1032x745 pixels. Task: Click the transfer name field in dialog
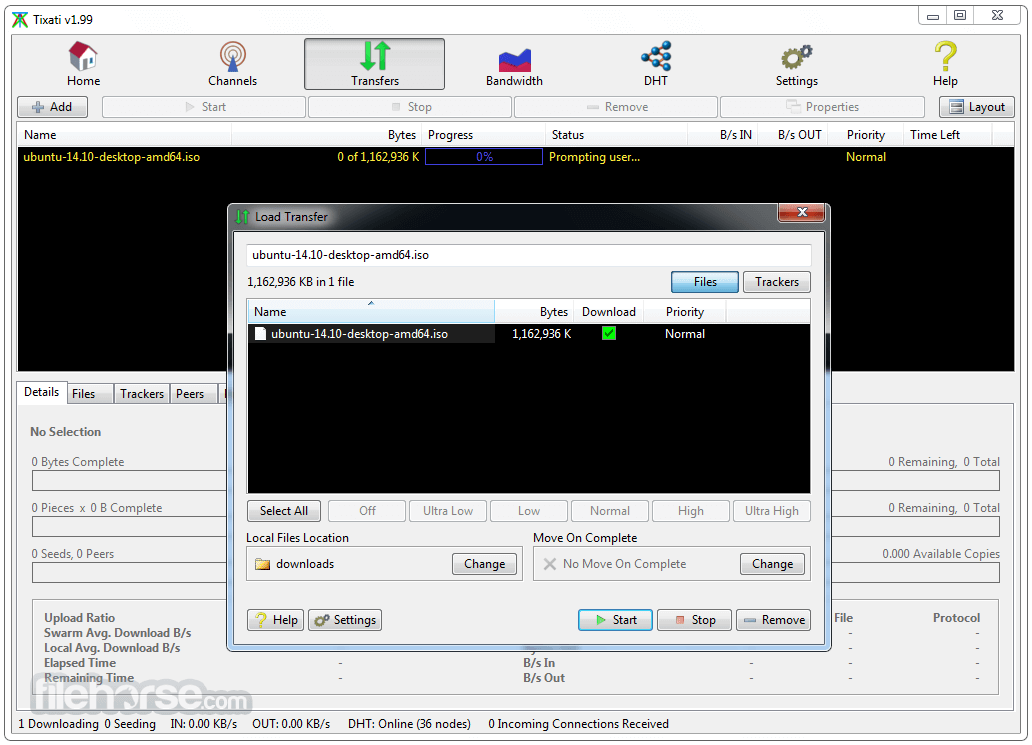point(529,255)
